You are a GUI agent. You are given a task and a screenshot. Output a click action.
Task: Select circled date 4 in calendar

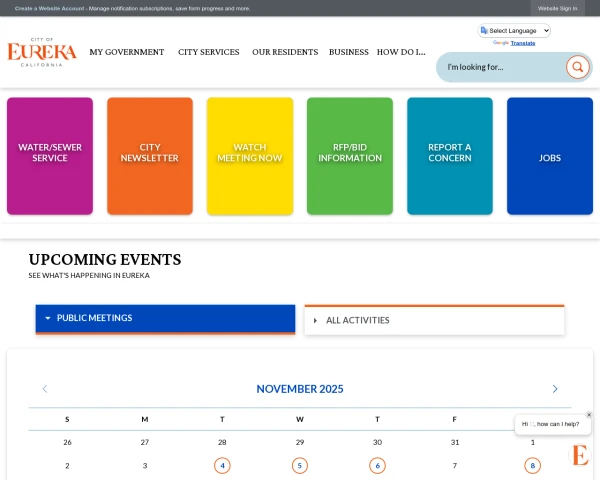tap(222, 465)
